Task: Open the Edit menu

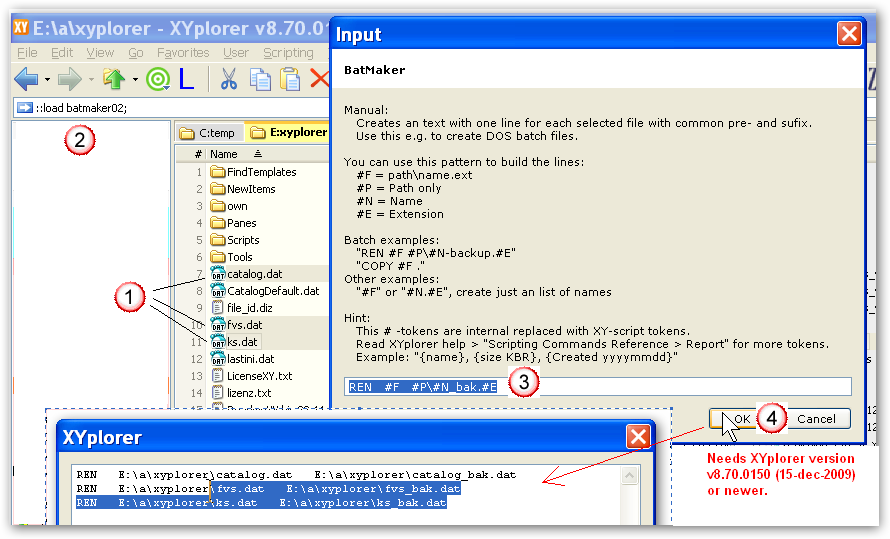Action: tap(62, 53)
